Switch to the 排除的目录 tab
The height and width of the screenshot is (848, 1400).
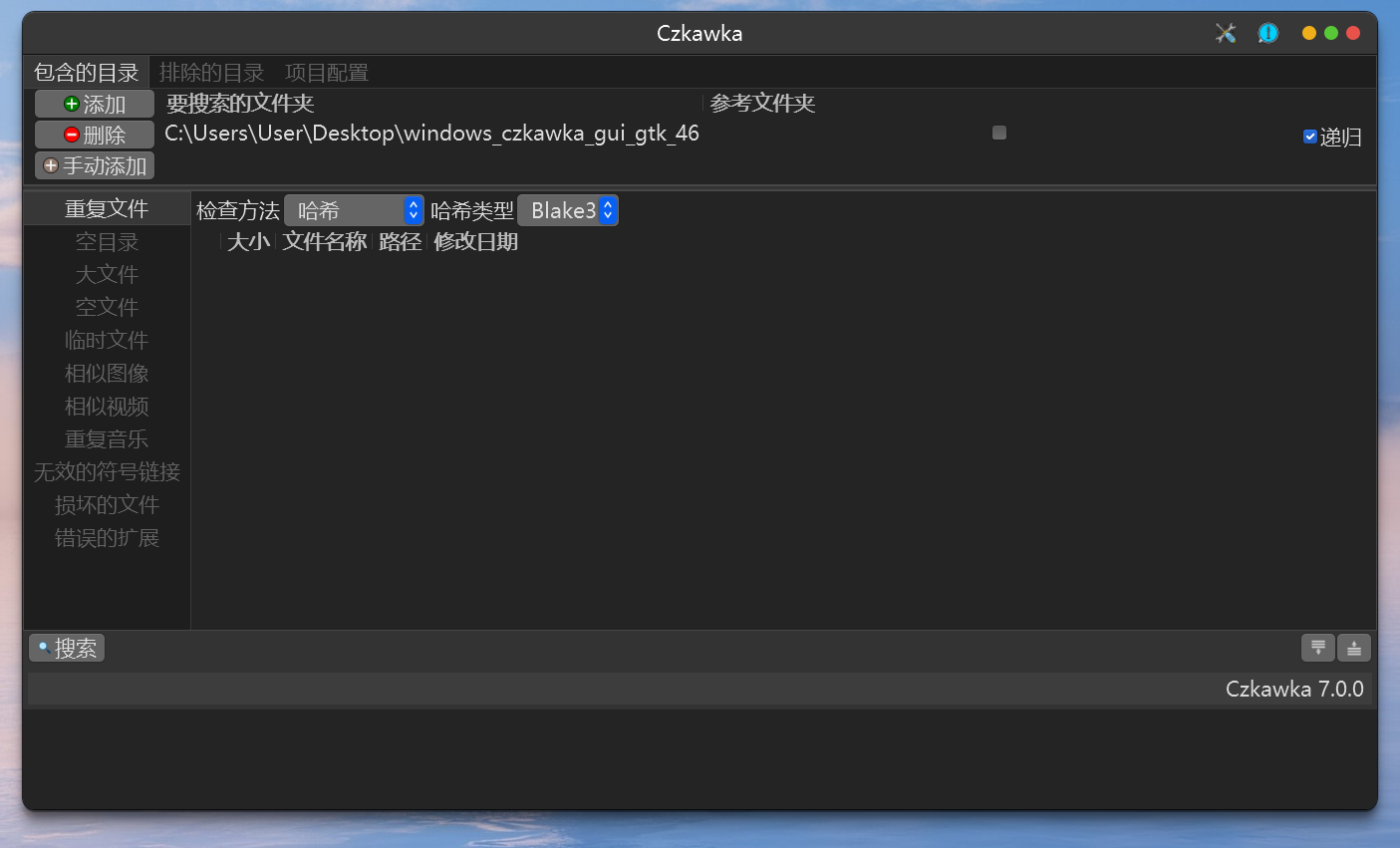211,73
